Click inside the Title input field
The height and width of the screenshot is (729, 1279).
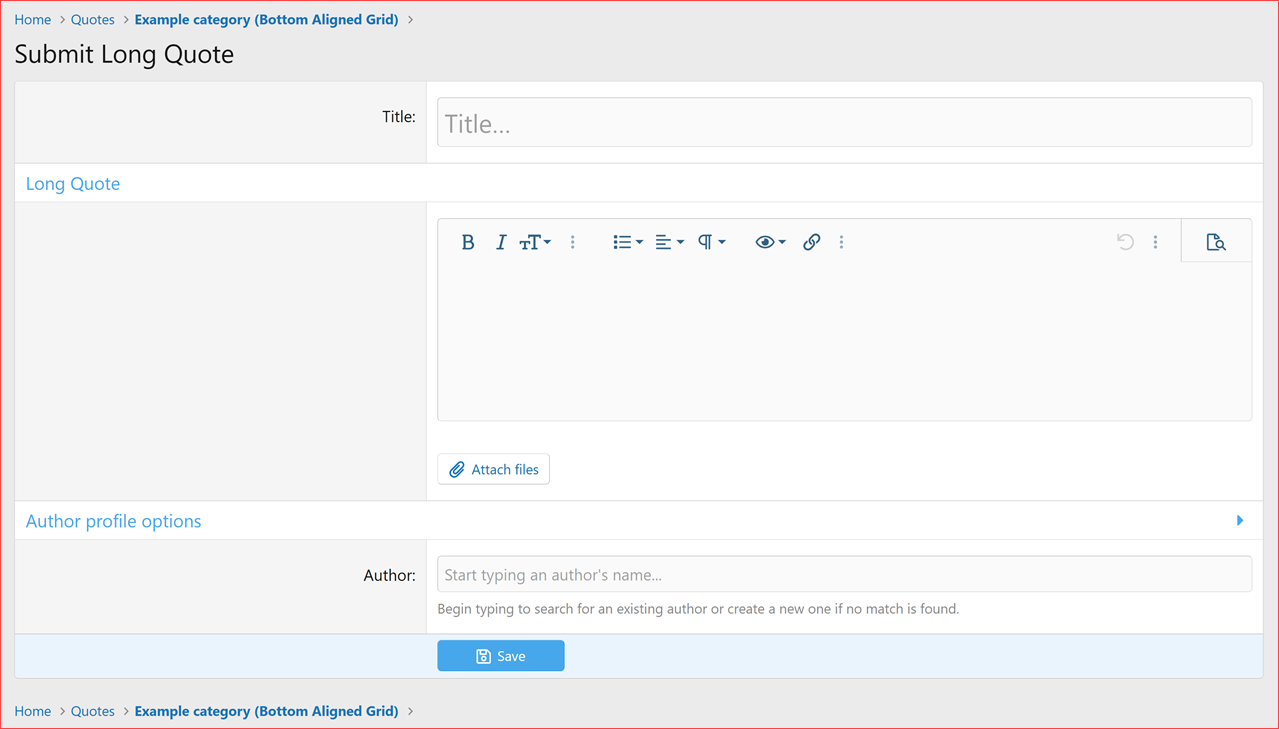coord(843,122)
